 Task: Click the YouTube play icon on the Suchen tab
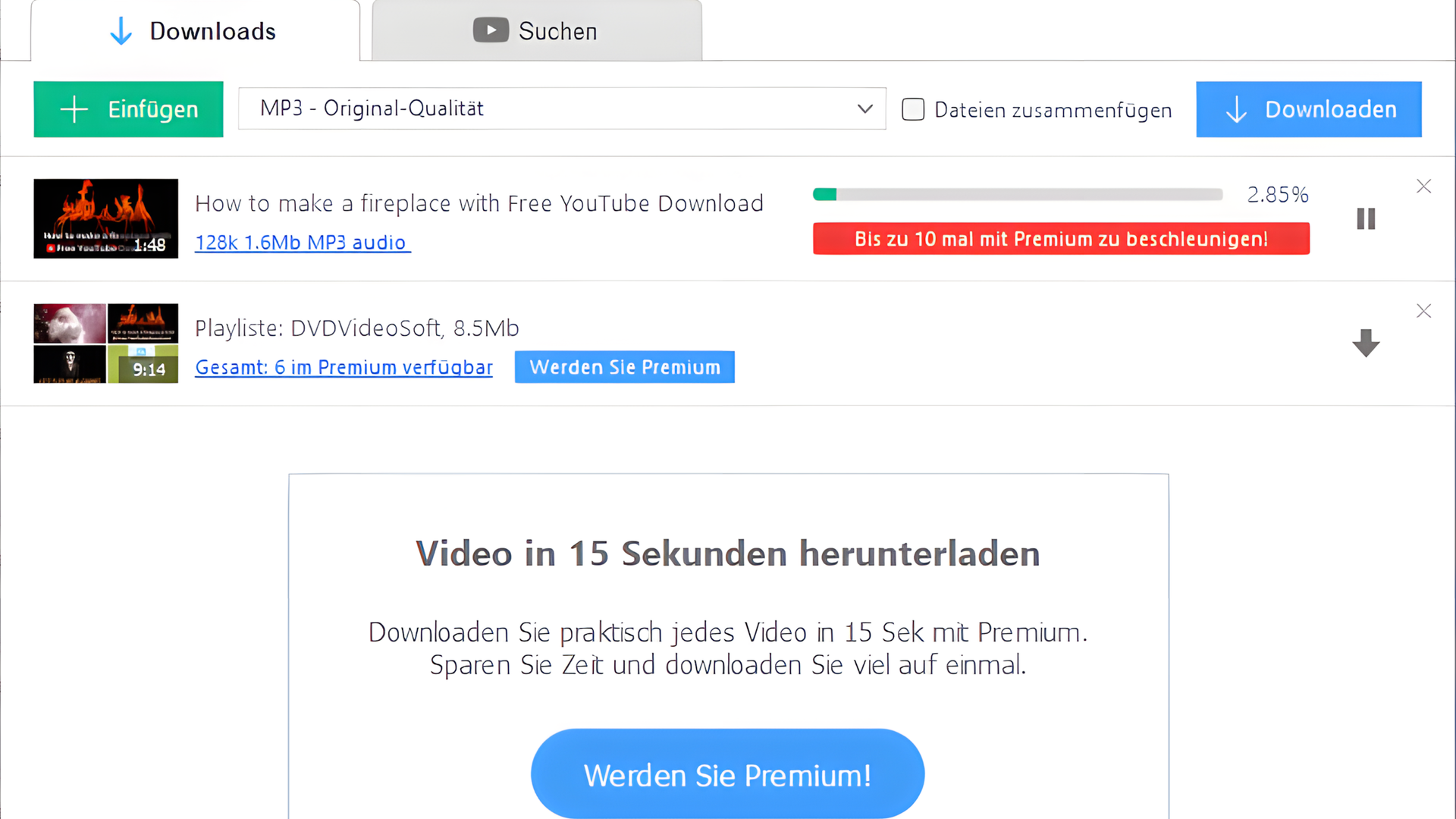point(491,30)
